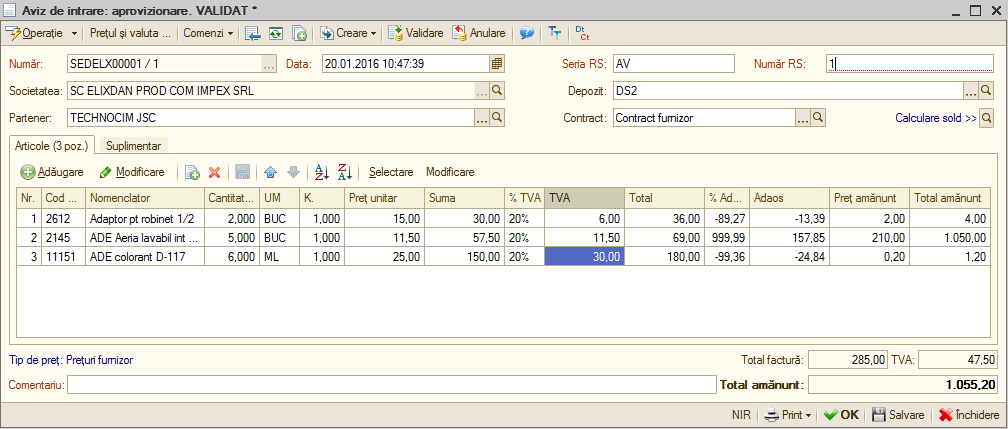Open calendar picker next to Data field
The width and height of the screenshot is (1008, 429).
click(x=497, y=64)
